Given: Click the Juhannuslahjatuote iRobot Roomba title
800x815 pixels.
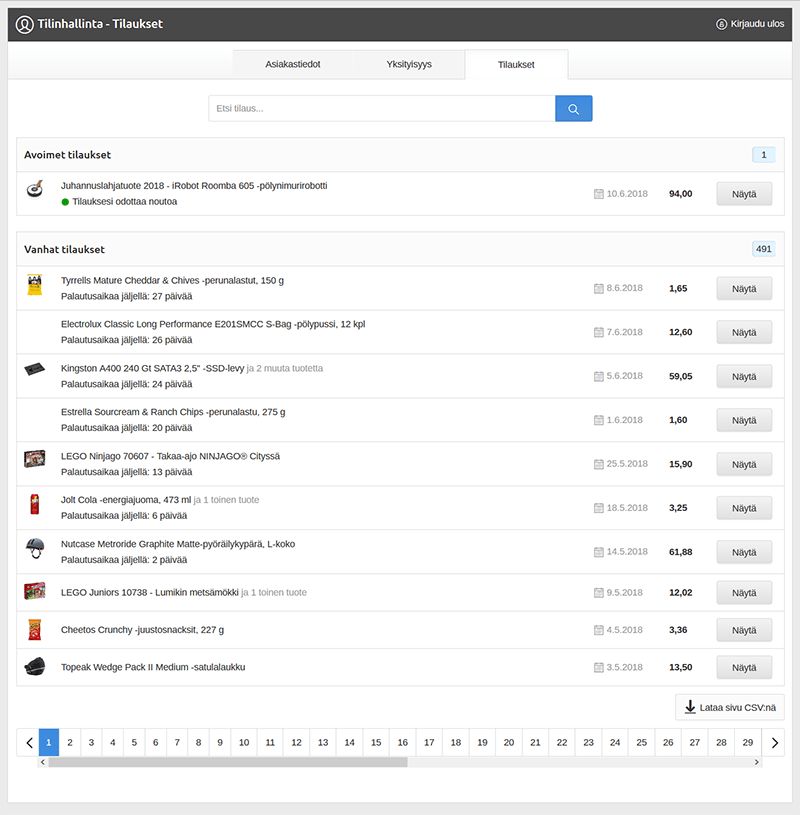Looking at the screenshot, I should (x=194, y=186).
